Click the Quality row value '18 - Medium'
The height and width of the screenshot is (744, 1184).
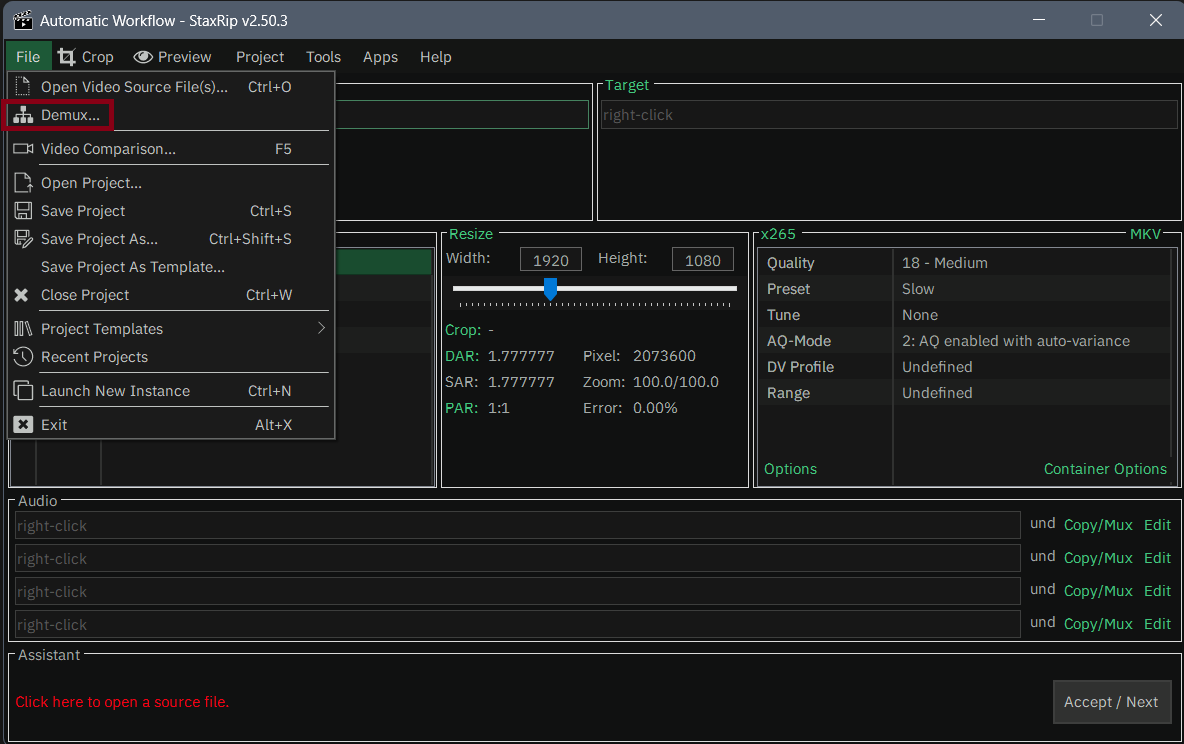click(944, 263)
